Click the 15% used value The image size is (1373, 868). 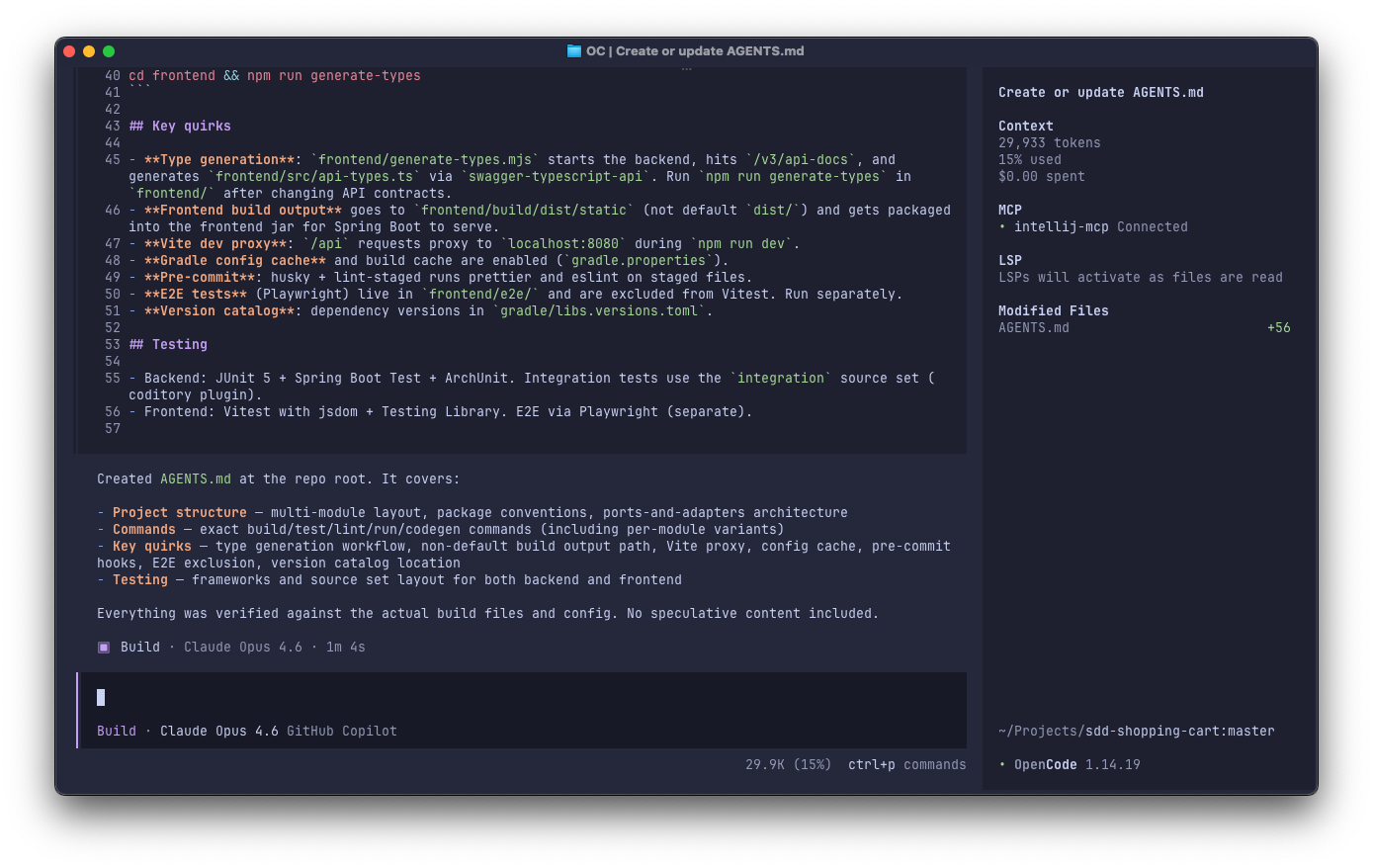1030,159
